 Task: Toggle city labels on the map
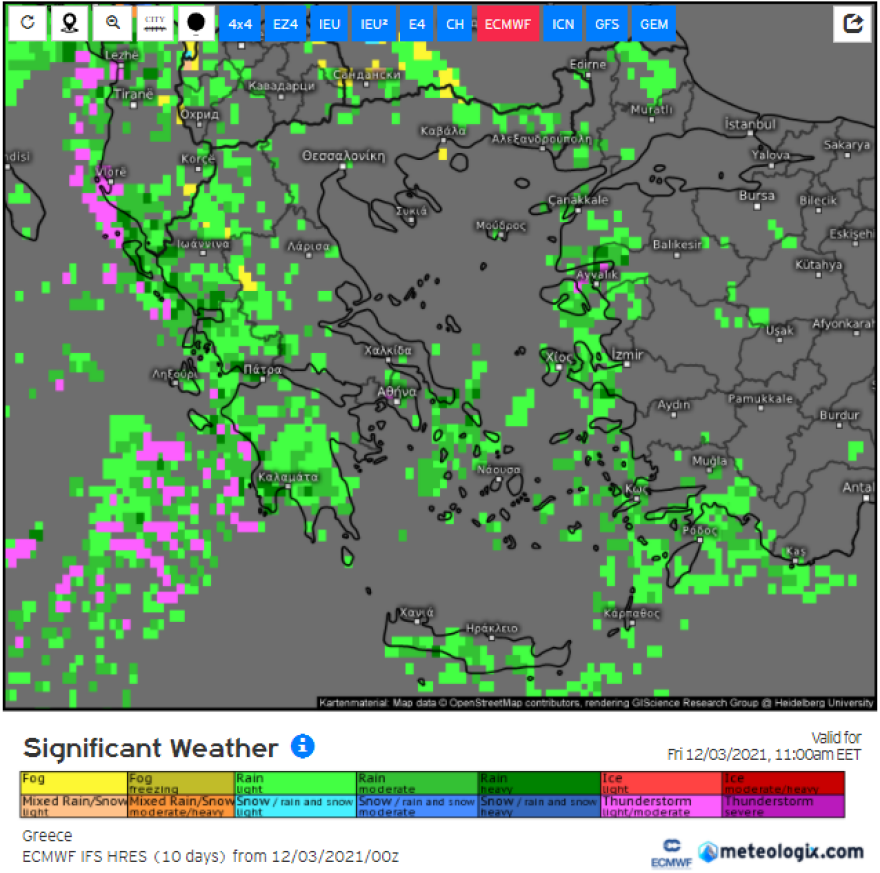(154, 23)
